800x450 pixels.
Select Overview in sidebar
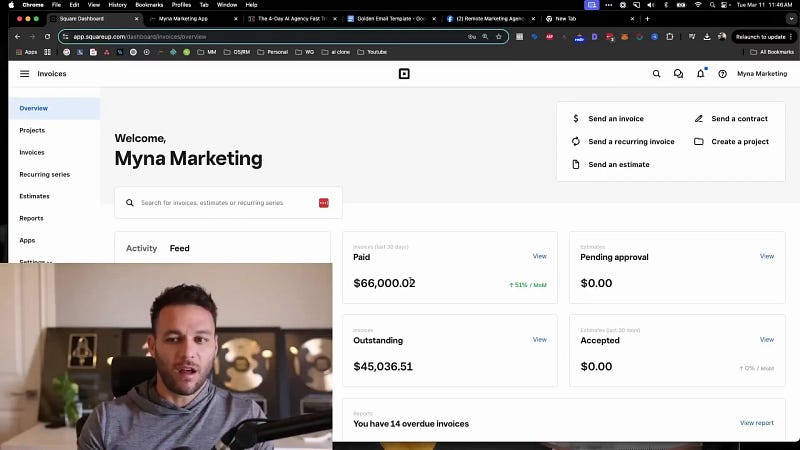coord(54,108)
